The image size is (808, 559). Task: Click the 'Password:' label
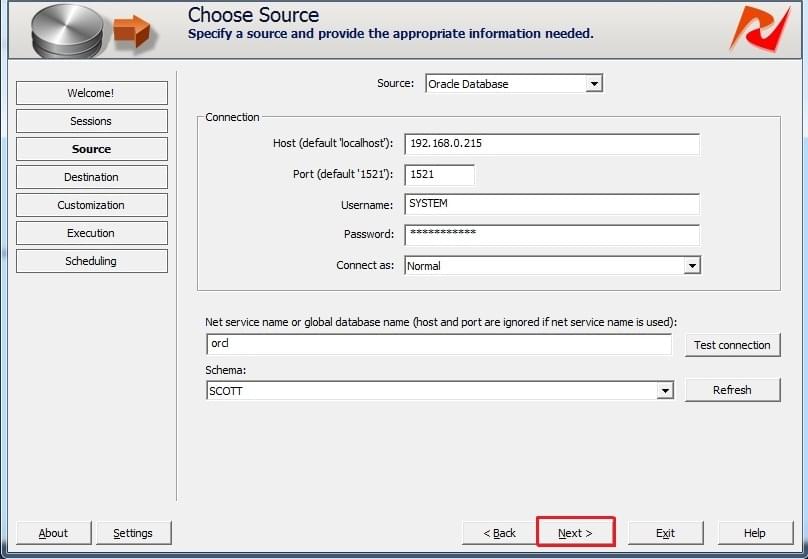368,234
